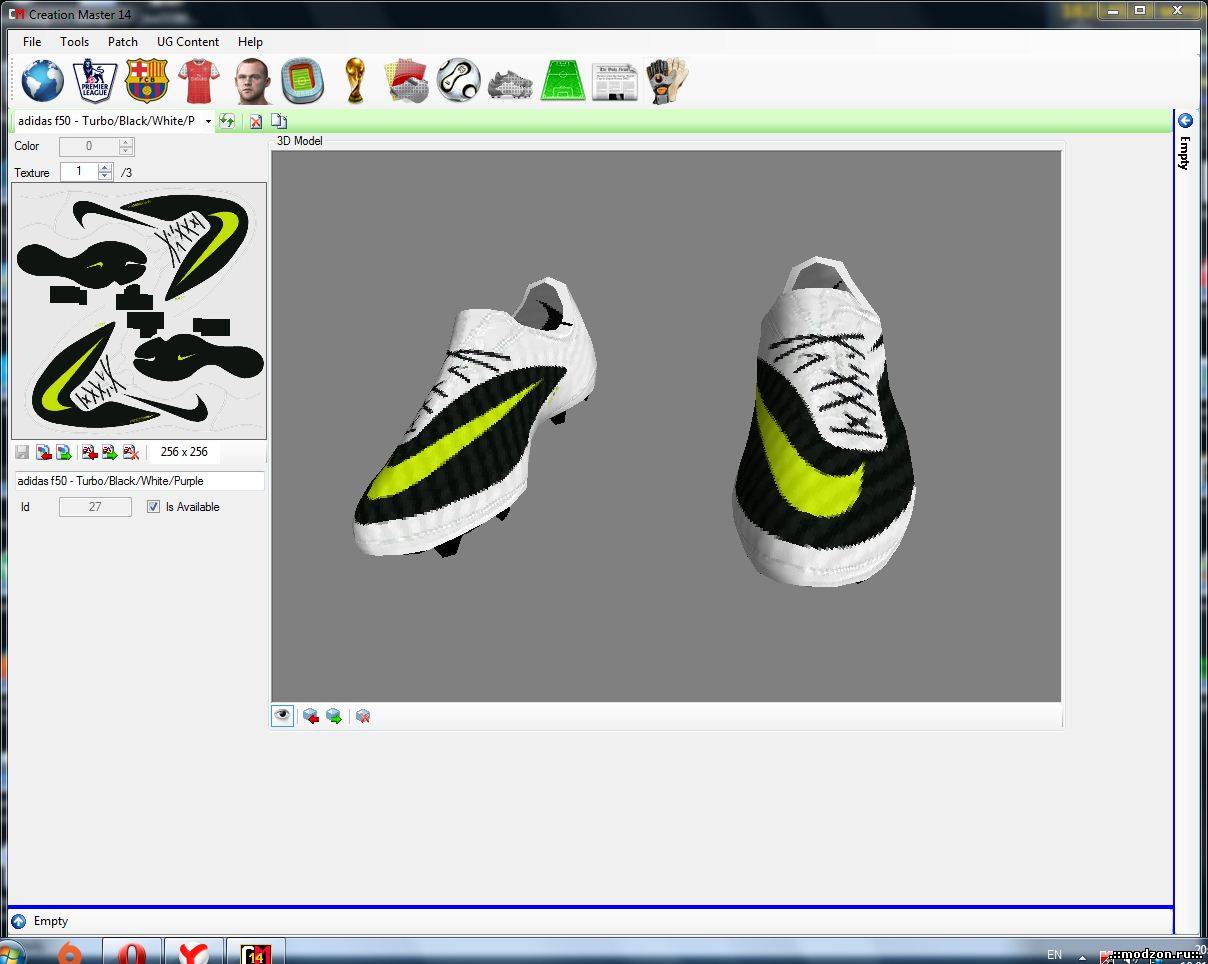The image size is (1208, 964).
Task: Open the newspaper icon
Action: click(x=615, y=82)
